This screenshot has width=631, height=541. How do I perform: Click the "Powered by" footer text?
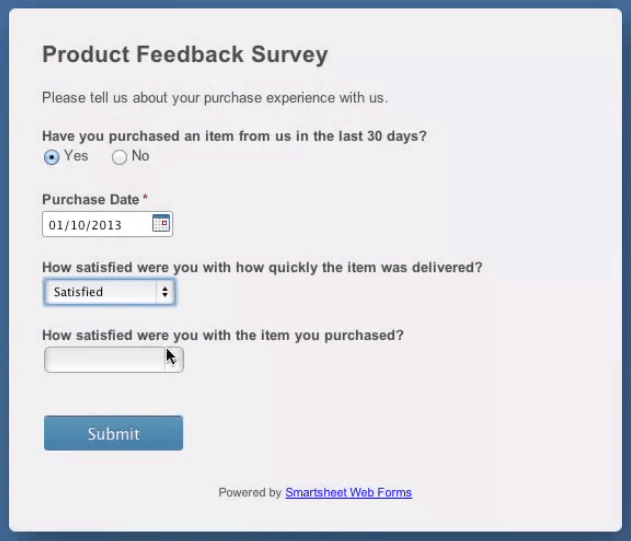250,493
